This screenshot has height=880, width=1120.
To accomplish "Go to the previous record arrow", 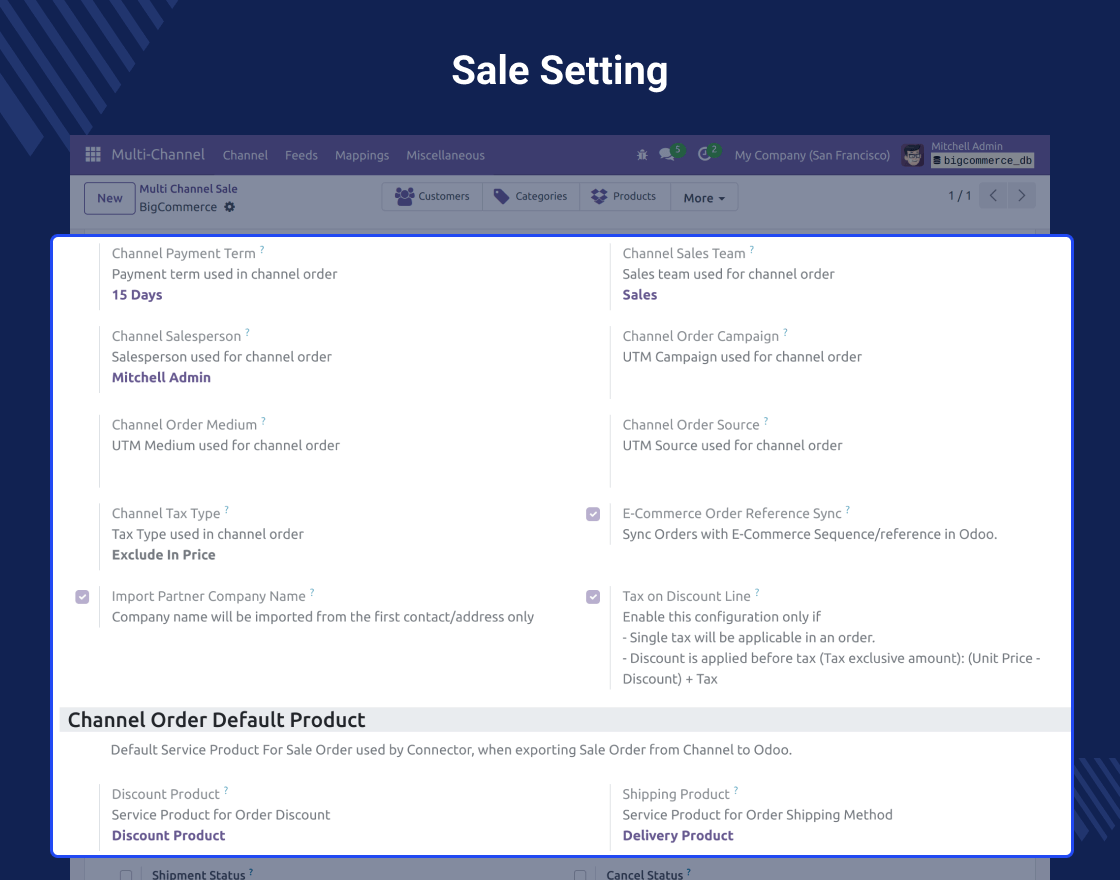I will tap(993, 196).
